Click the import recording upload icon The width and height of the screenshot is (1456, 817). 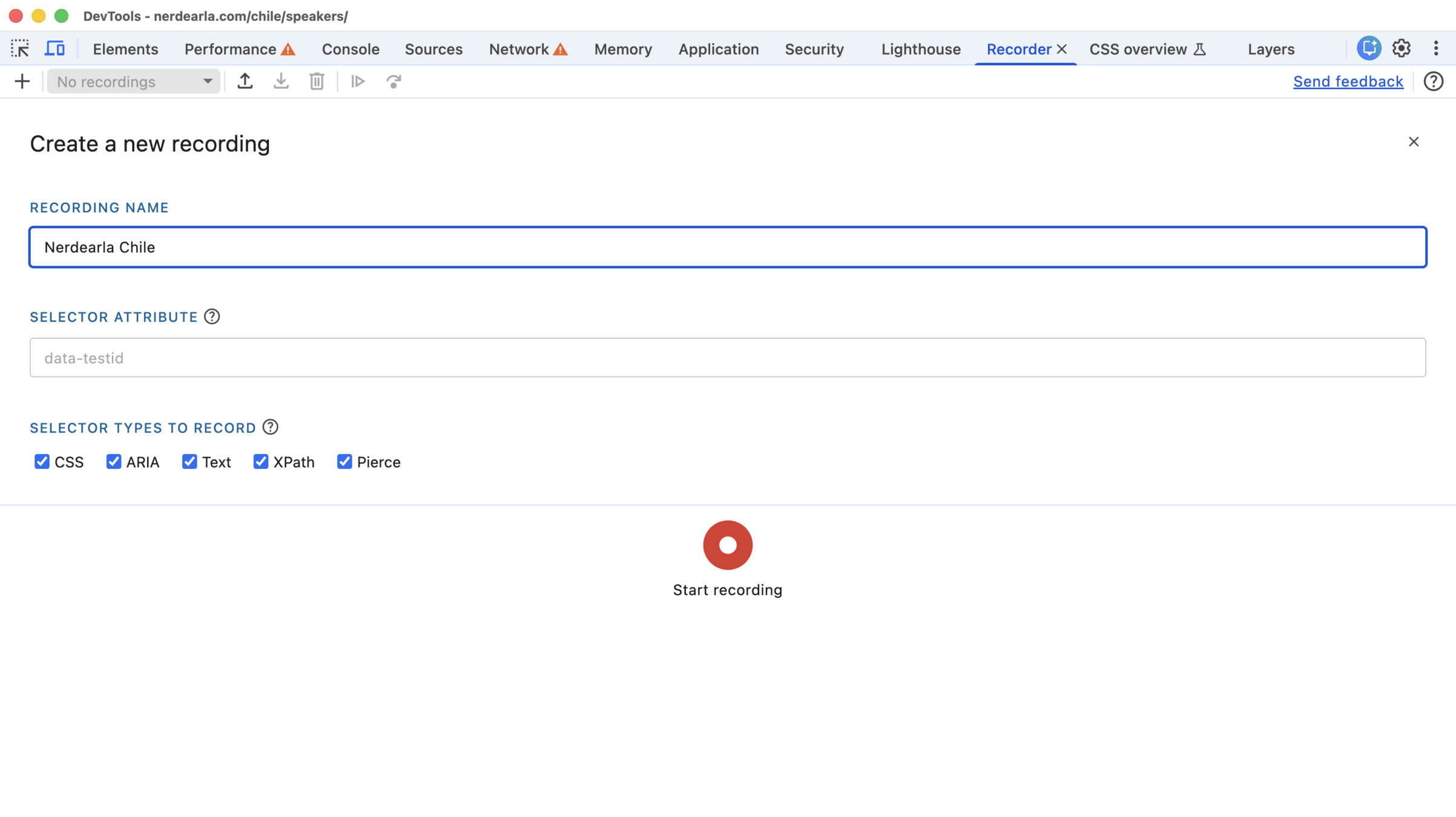[245, 81]
